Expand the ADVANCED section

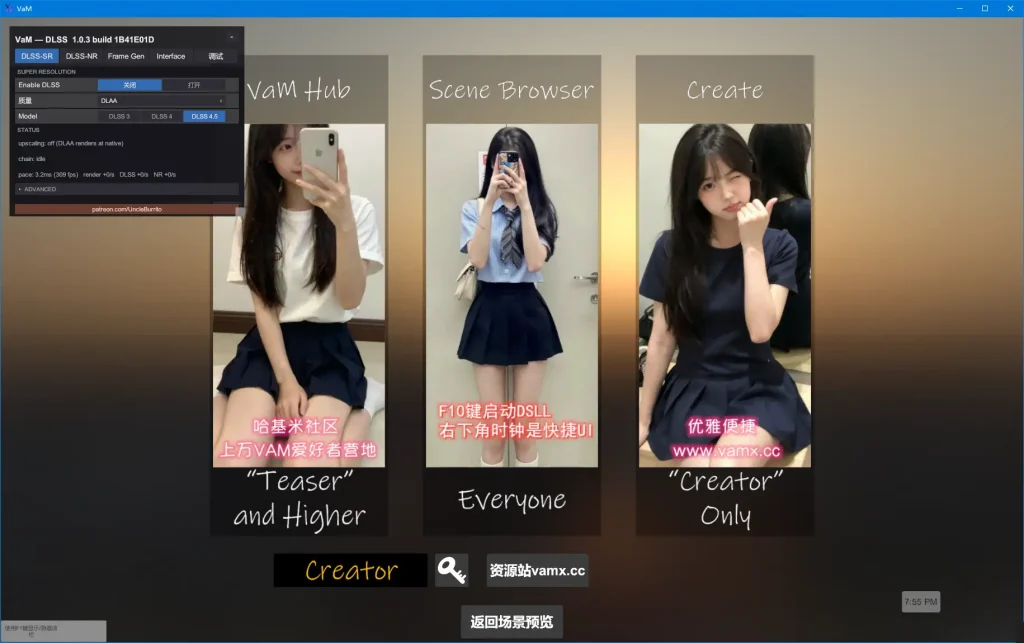pos(127,189)
